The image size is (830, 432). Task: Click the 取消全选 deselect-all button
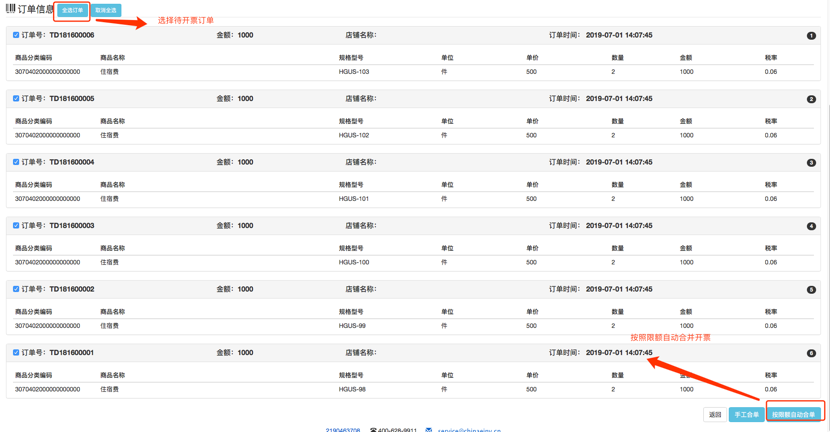click(106, 10)
